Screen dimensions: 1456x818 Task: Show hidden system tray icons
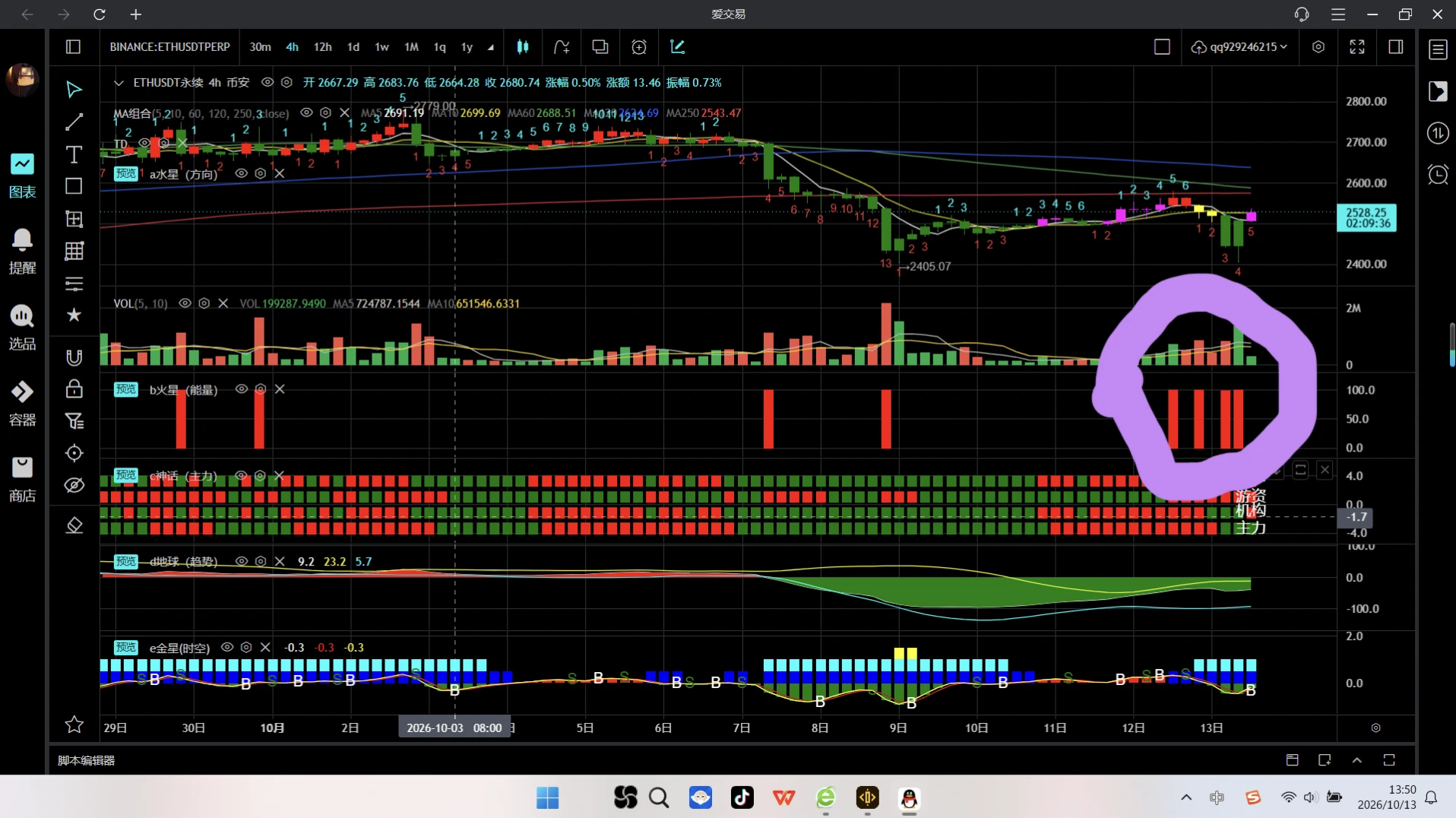pos(1186,797)
